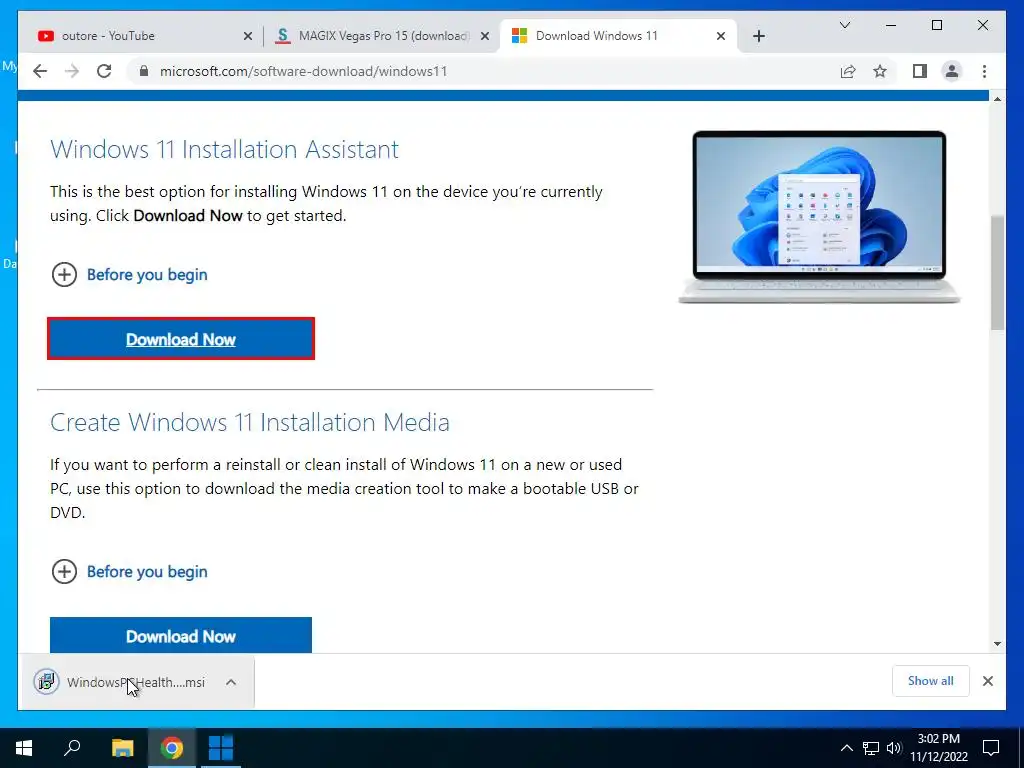Download Now for Installation Media
The width and height of the screenshot is (1024, 768).
[x=181, y=635]
